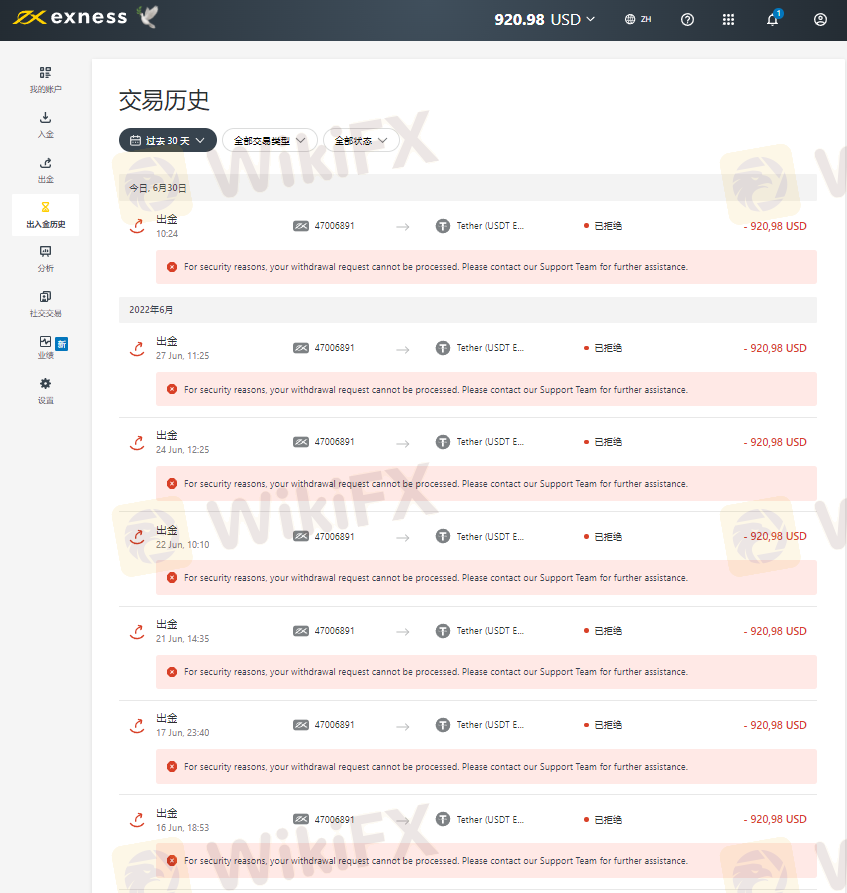Click security message under 24 Jun withdrawal

tap(436, 484)
